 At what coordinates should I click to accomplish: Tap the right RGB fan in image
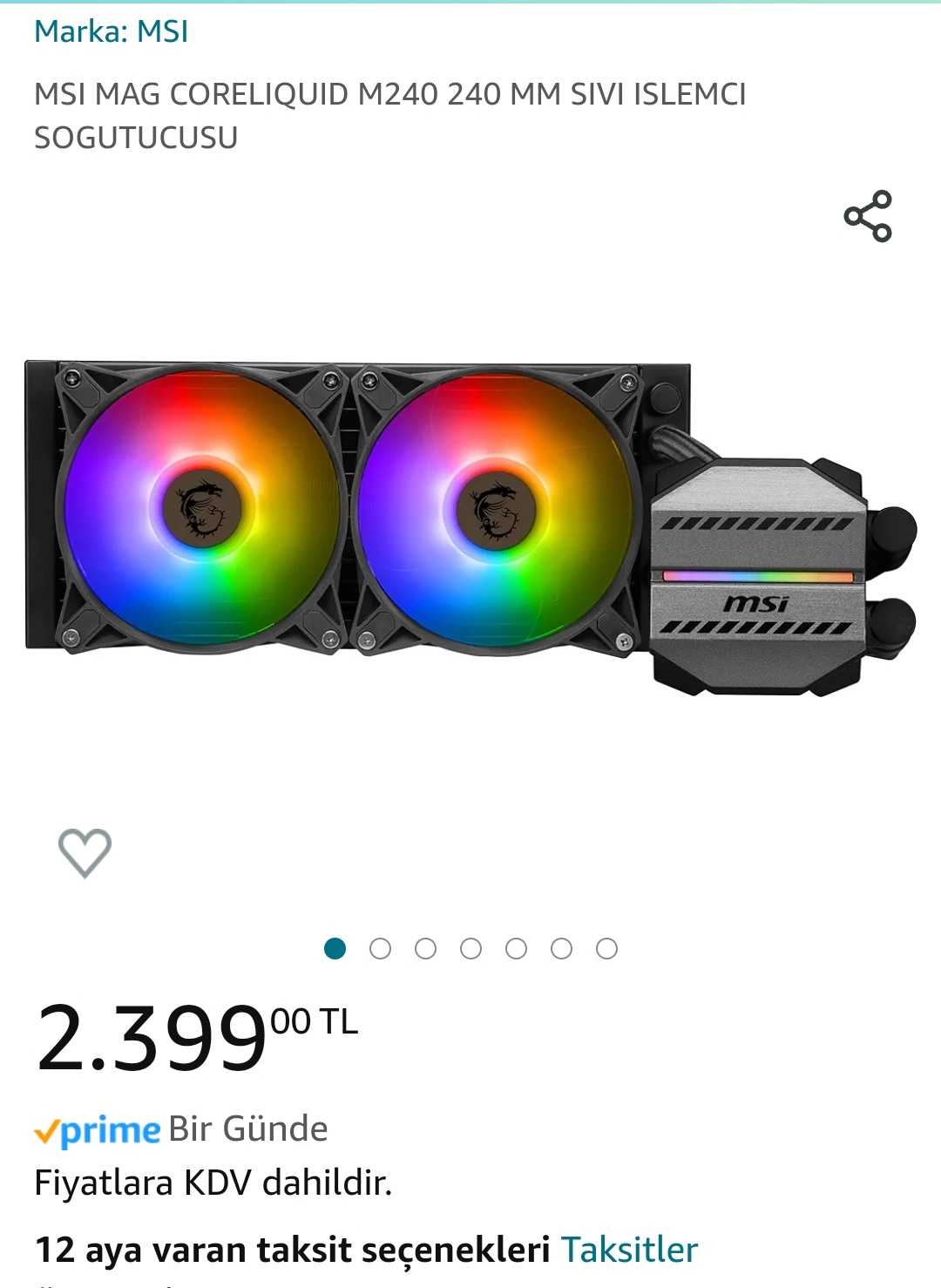(x=495, y=507)
